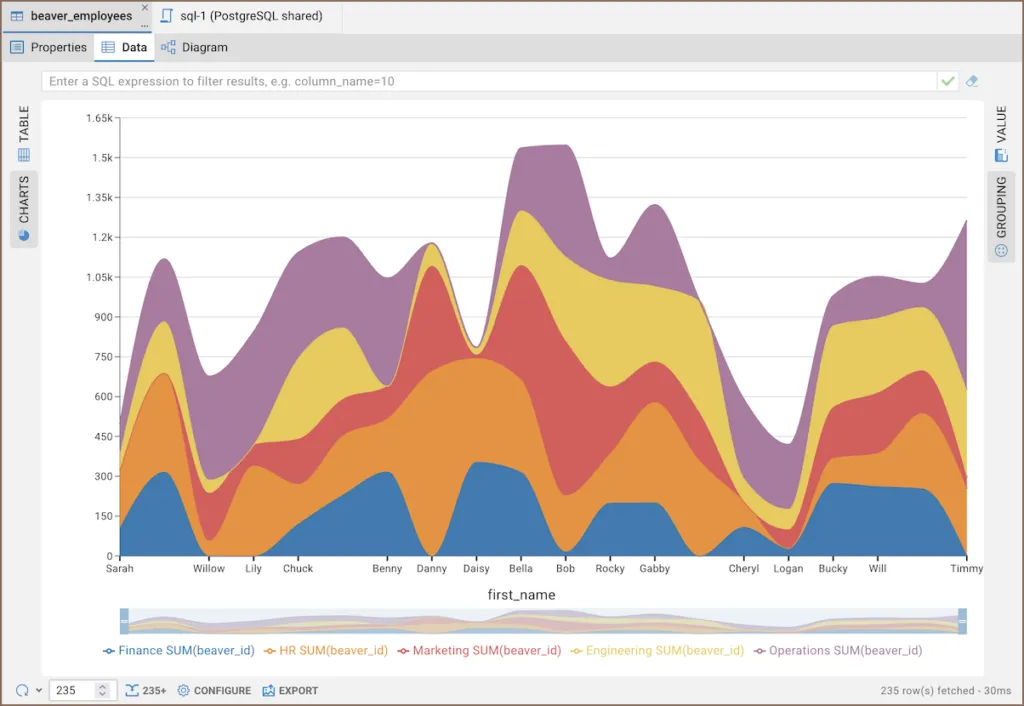Toggle Engineering SUM(beaver_id) legend entry

(657, 650)
